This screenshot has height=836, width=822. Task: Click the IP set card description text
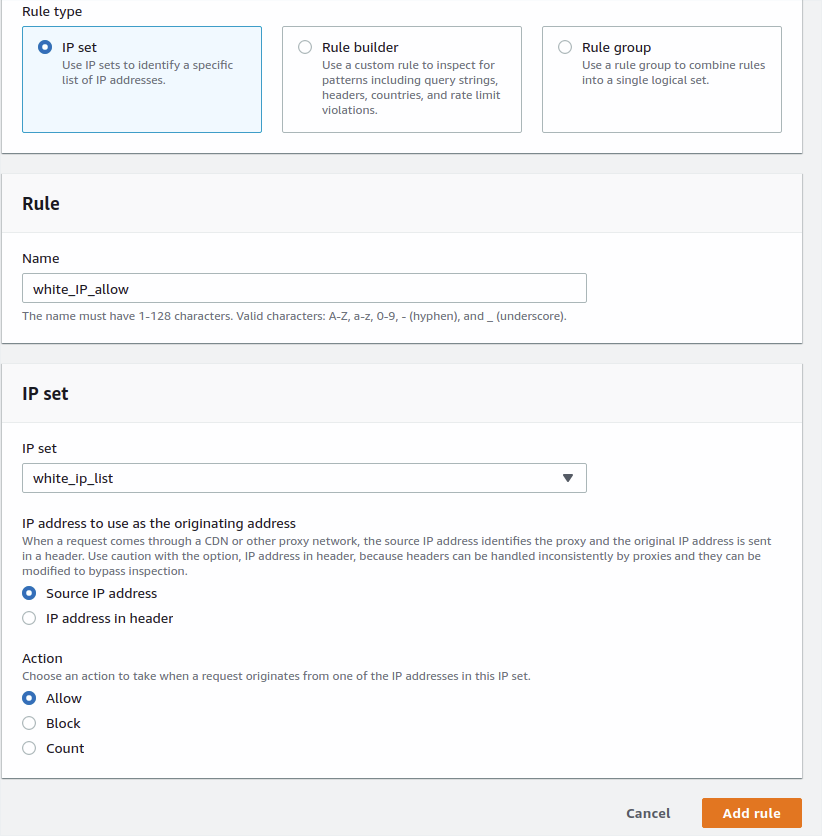(x=147, y=73)
